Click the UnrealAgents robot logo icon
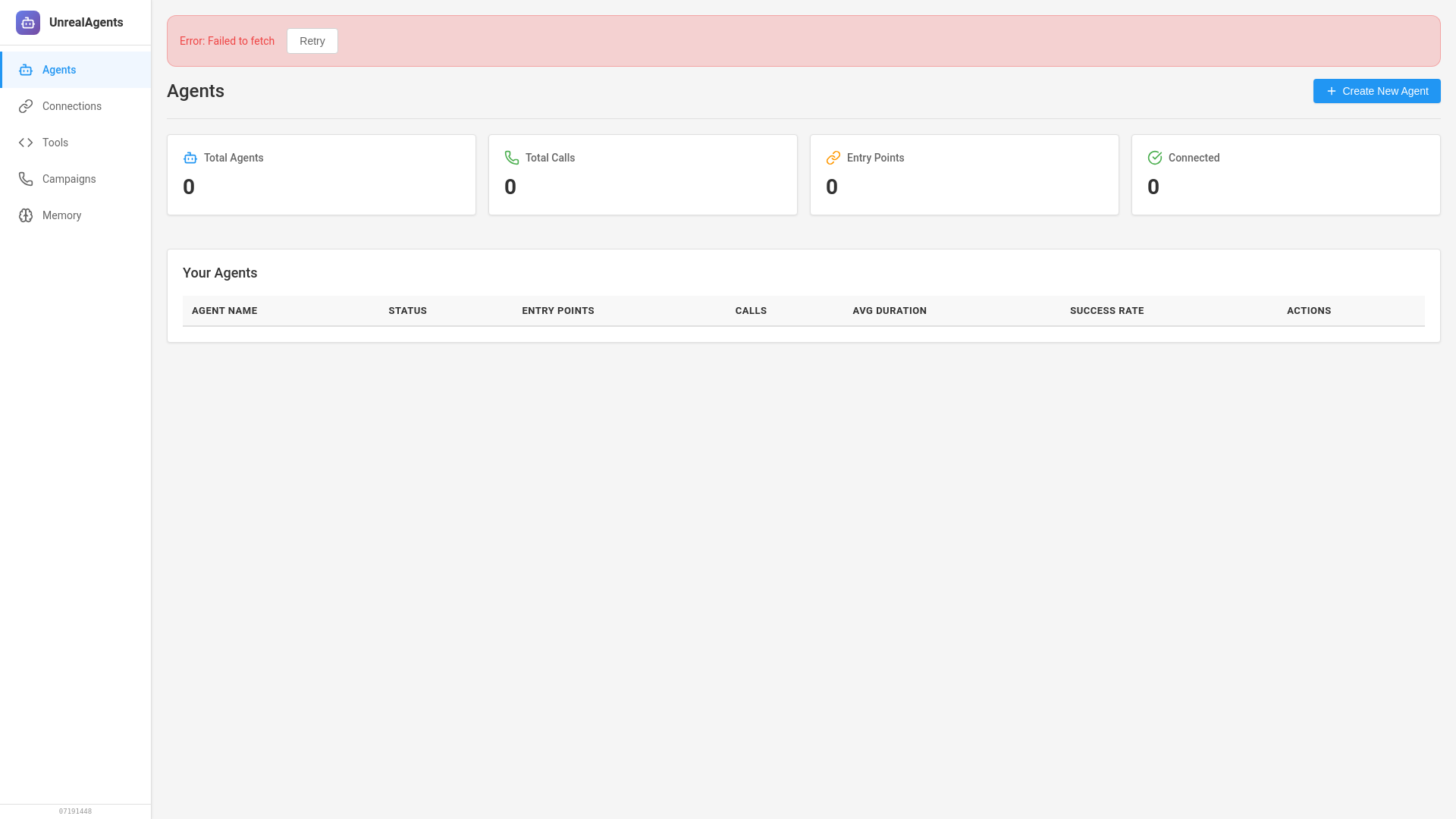Viewport: 1456px width, 819px height. coord(28,23)
